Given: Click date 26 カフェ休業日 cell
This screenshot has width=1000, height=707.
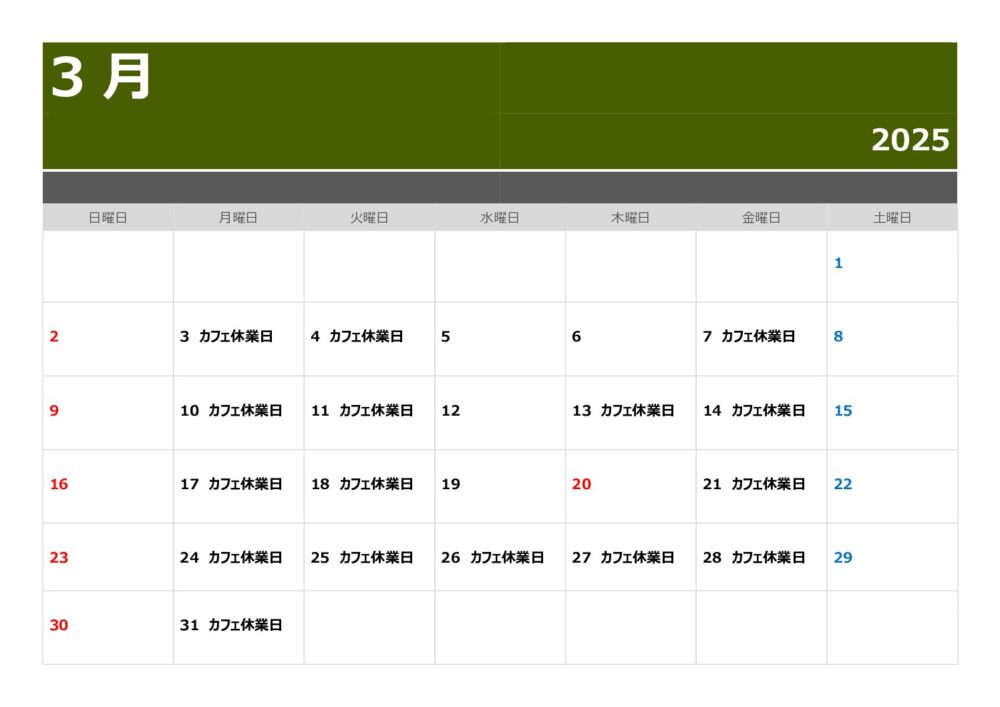Looking at the screenshot, I should click(x=500, y=557).
